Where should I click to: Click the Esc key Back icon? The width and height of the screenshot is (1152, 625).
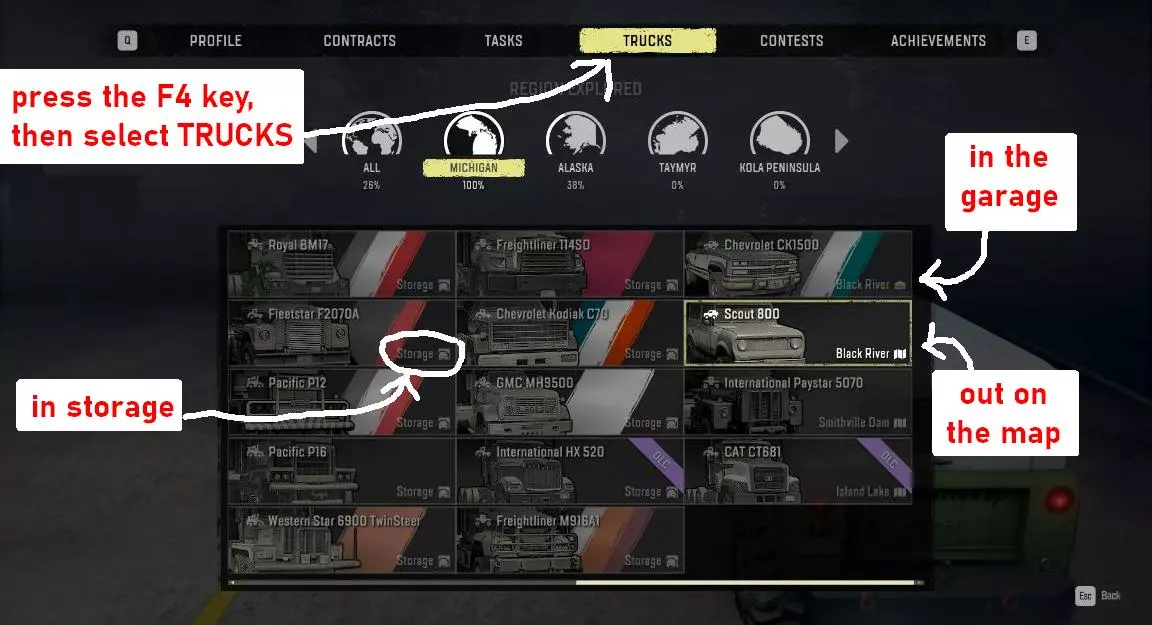click(x=1085, y=596)
